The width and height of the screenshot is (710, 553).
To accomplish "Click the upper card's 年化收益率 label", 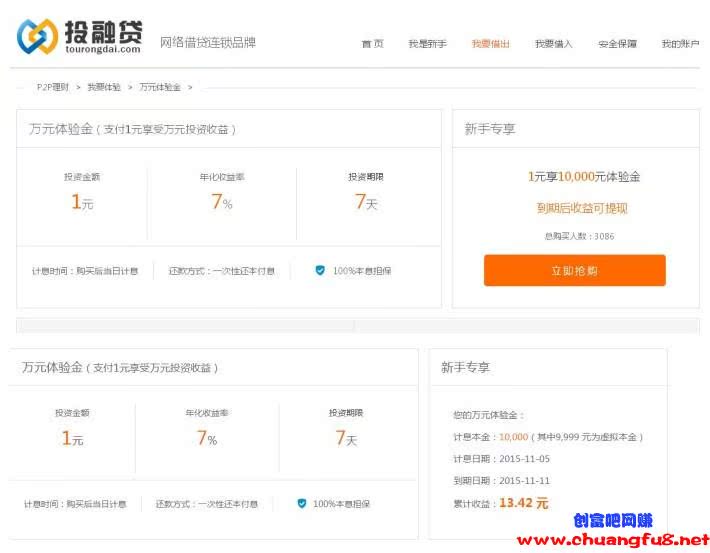I will (222, 177).
